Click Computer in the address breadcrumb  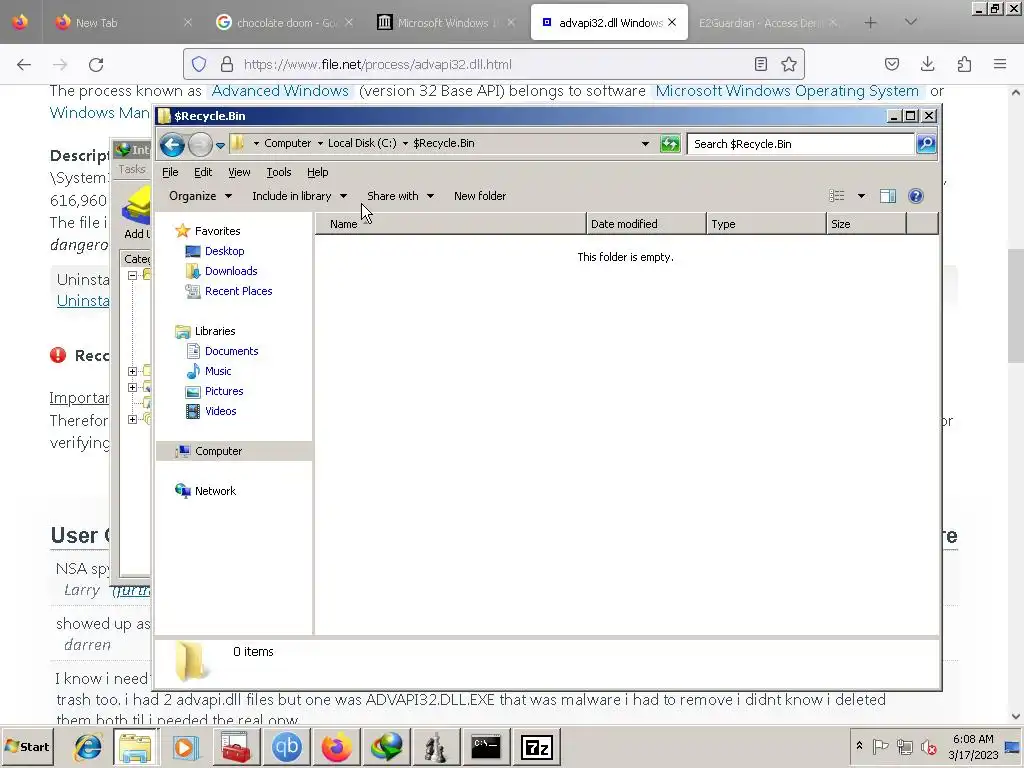pos(287,143)
